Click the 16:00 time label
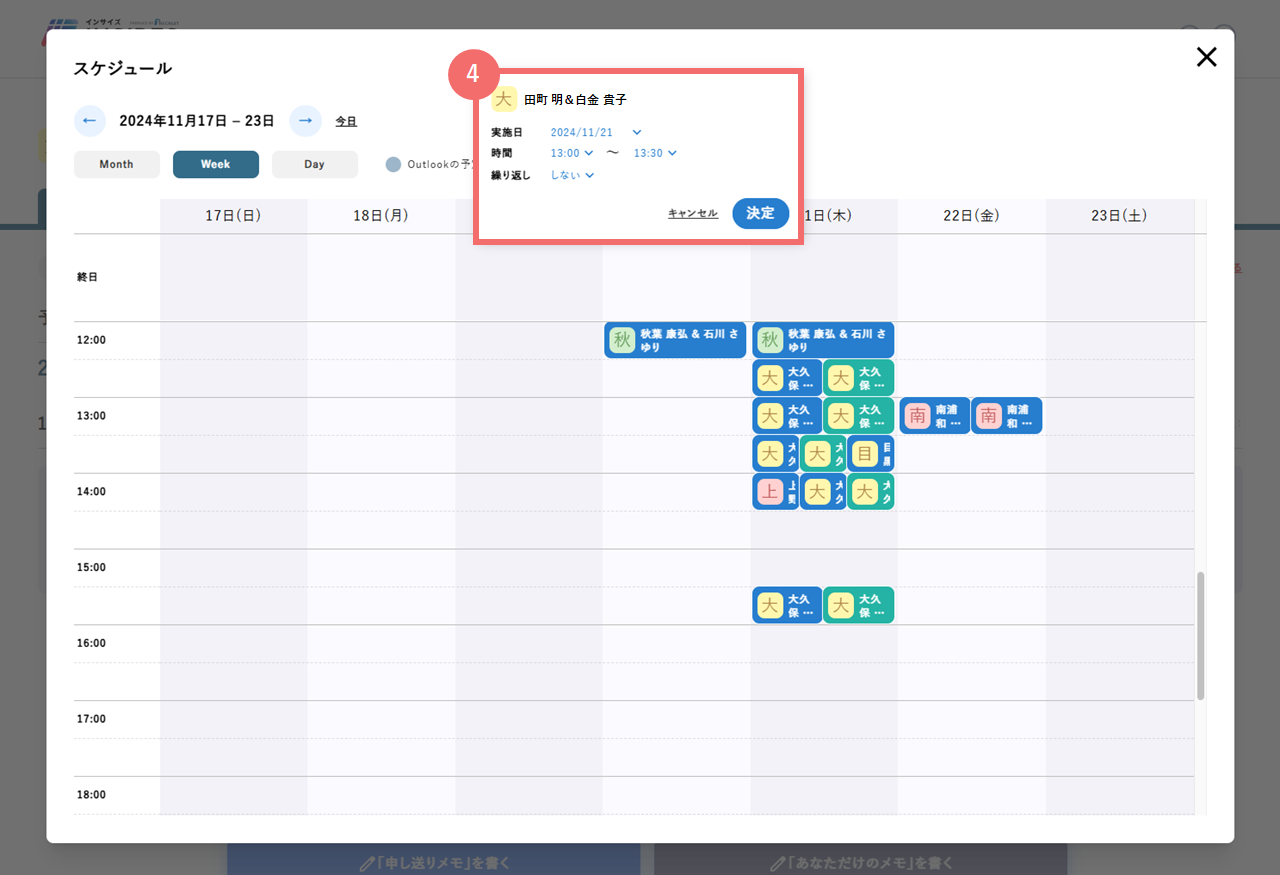Viewport: 1280px width, 875px height. [91, 643]
